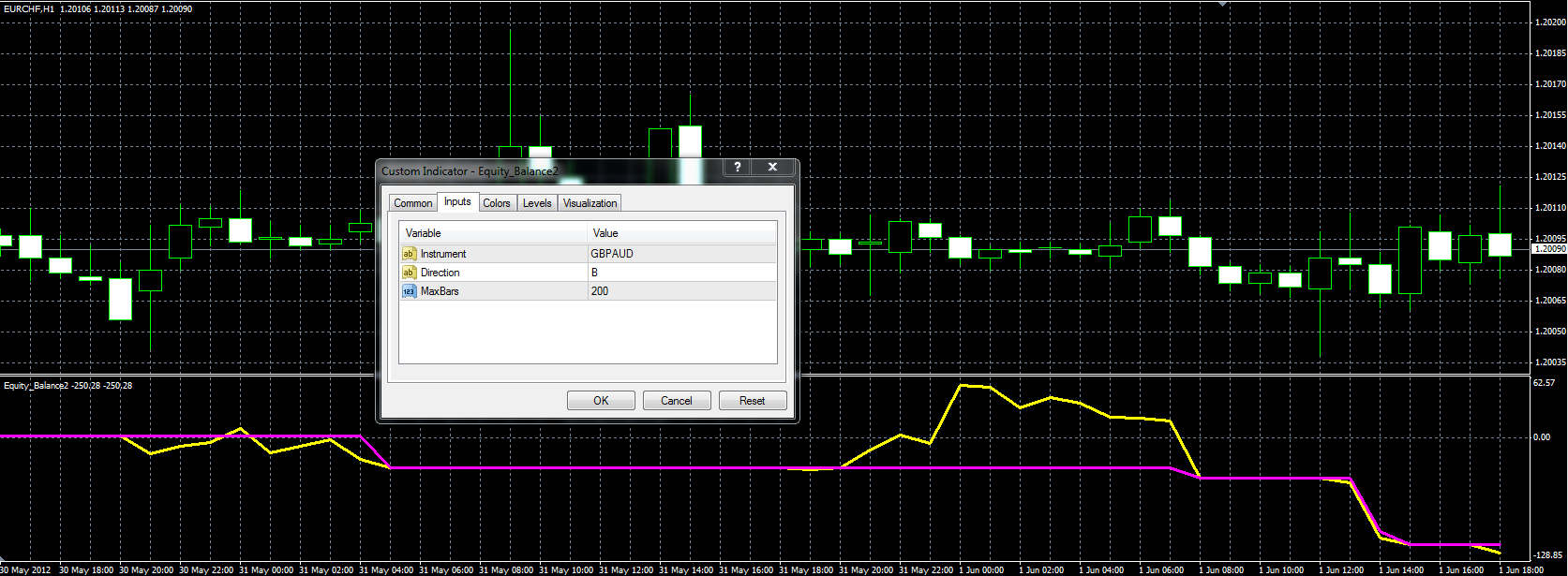Viewport: 1568px width, 576px height.
Task: Click the 1.20200 price scale label
Action: click(1550, 22)
